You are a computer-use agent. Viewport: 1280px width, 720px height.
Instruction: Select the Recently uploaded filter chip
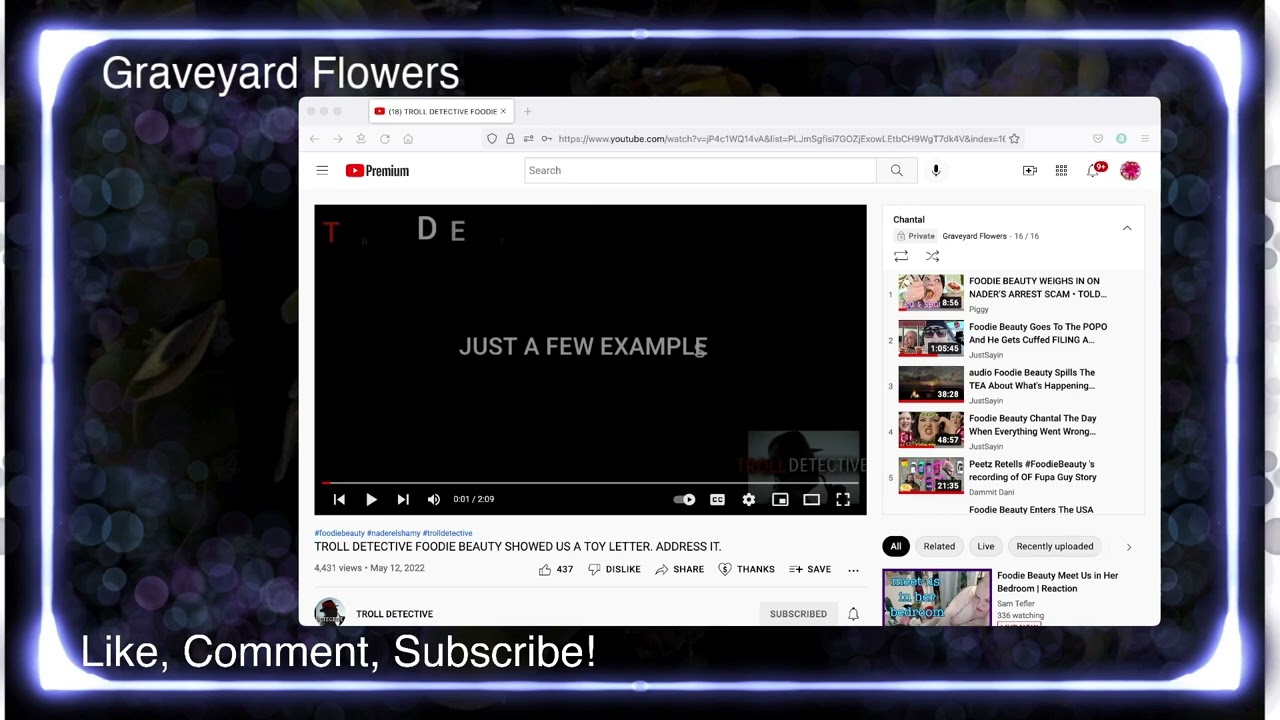(x=1055, y=546)
